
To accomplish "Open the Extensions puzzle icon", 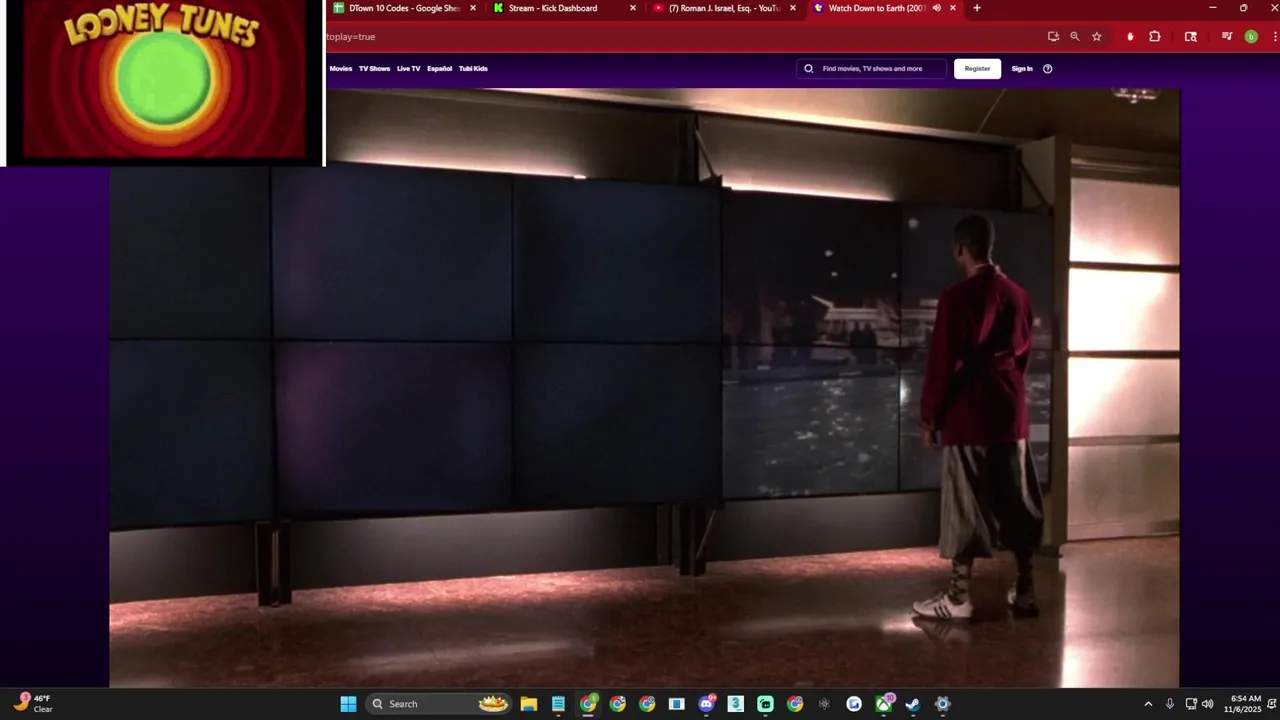I will [1155, 36].
